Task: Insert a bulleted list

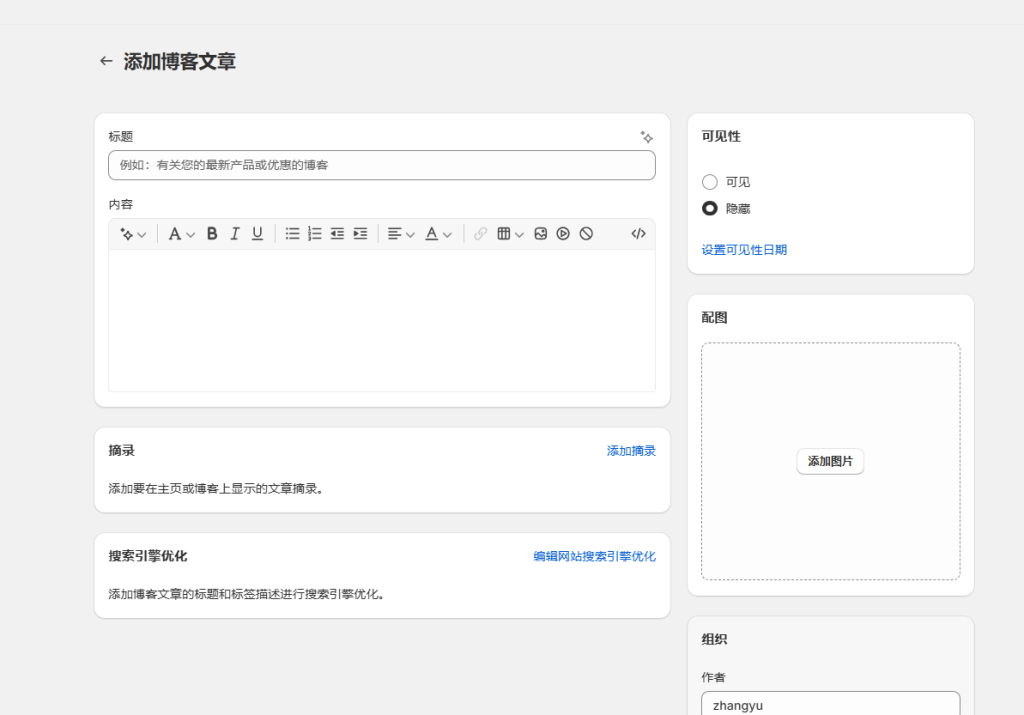Action: [292, 233]
